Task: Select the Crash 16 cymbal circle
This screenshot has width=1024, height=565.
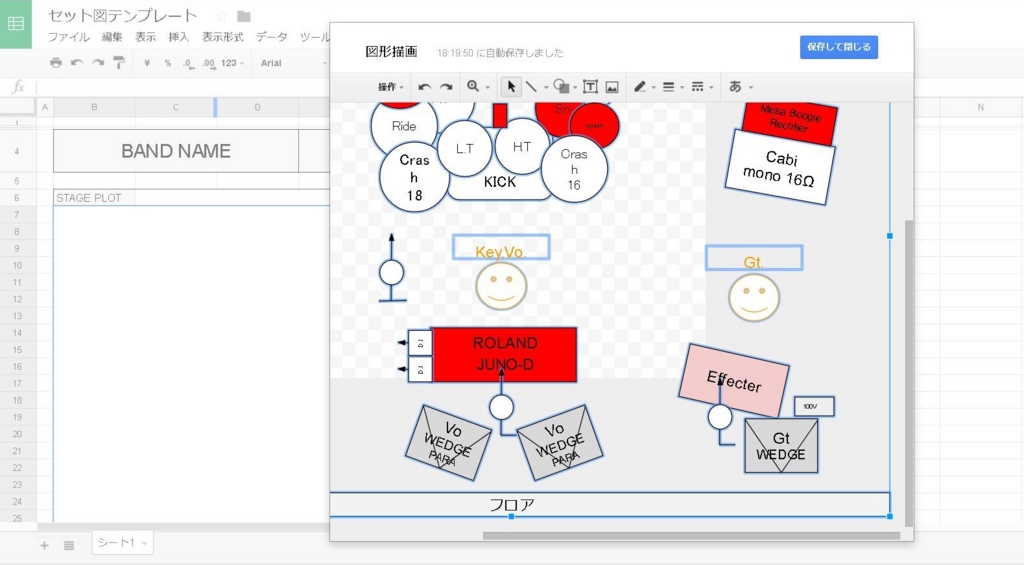Action: tap(574, 169)
